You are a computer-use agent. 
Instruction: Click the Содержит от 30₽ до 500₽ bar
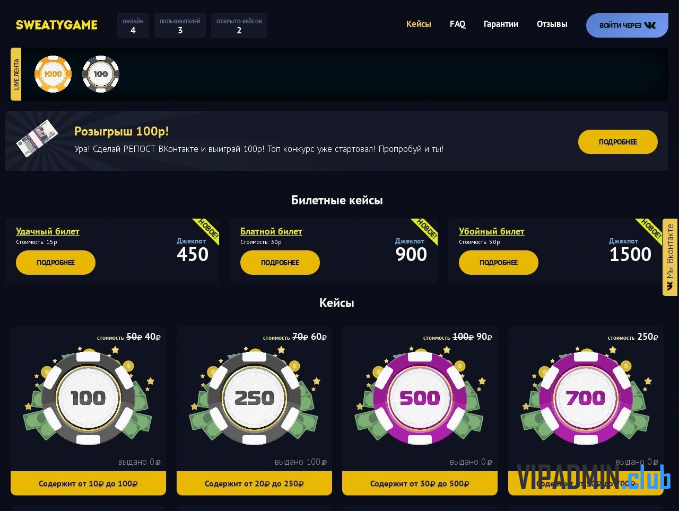point(420,483)
